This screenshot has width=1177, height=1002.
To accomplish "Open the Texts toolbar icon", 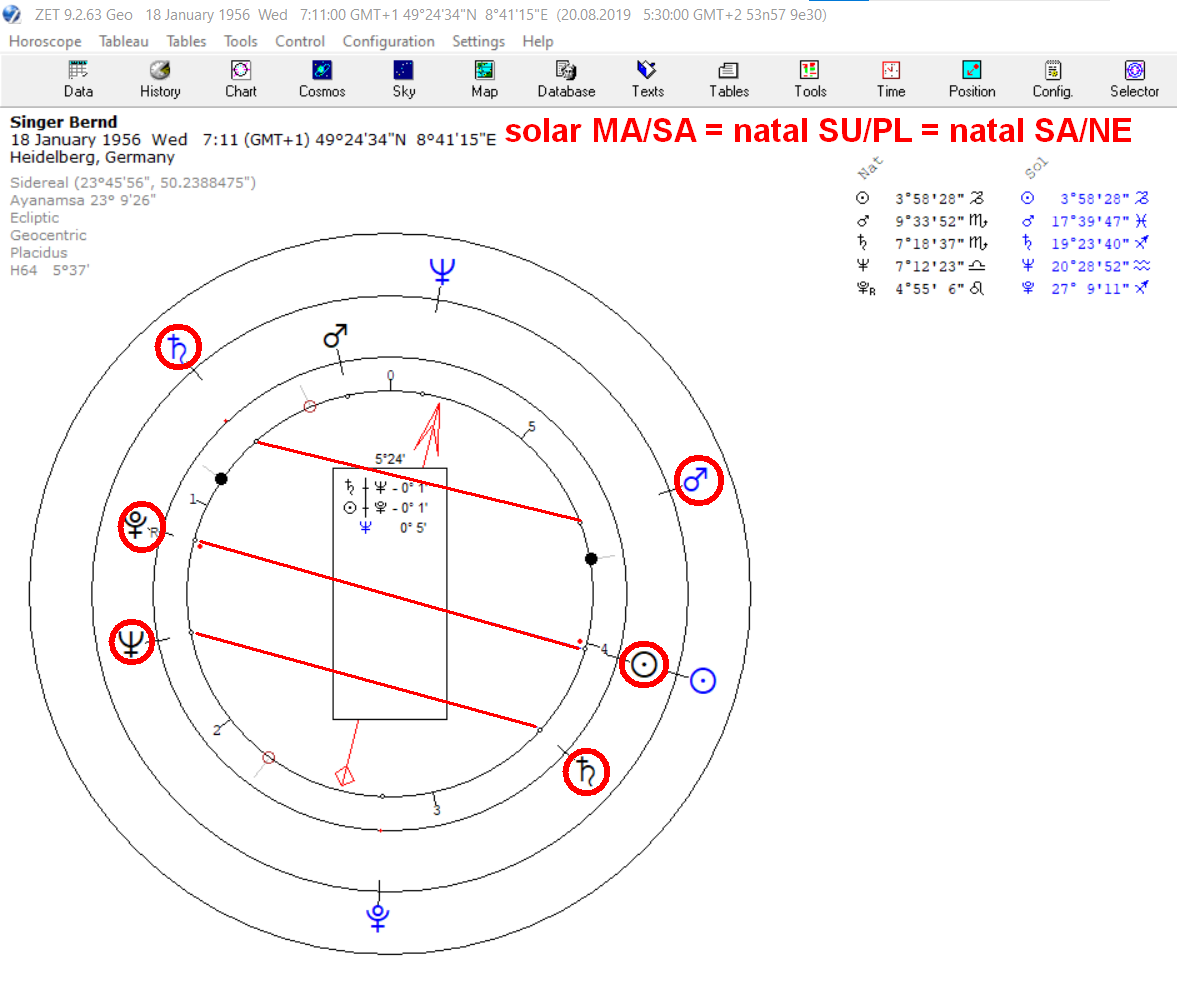I will tap(647, 80).
